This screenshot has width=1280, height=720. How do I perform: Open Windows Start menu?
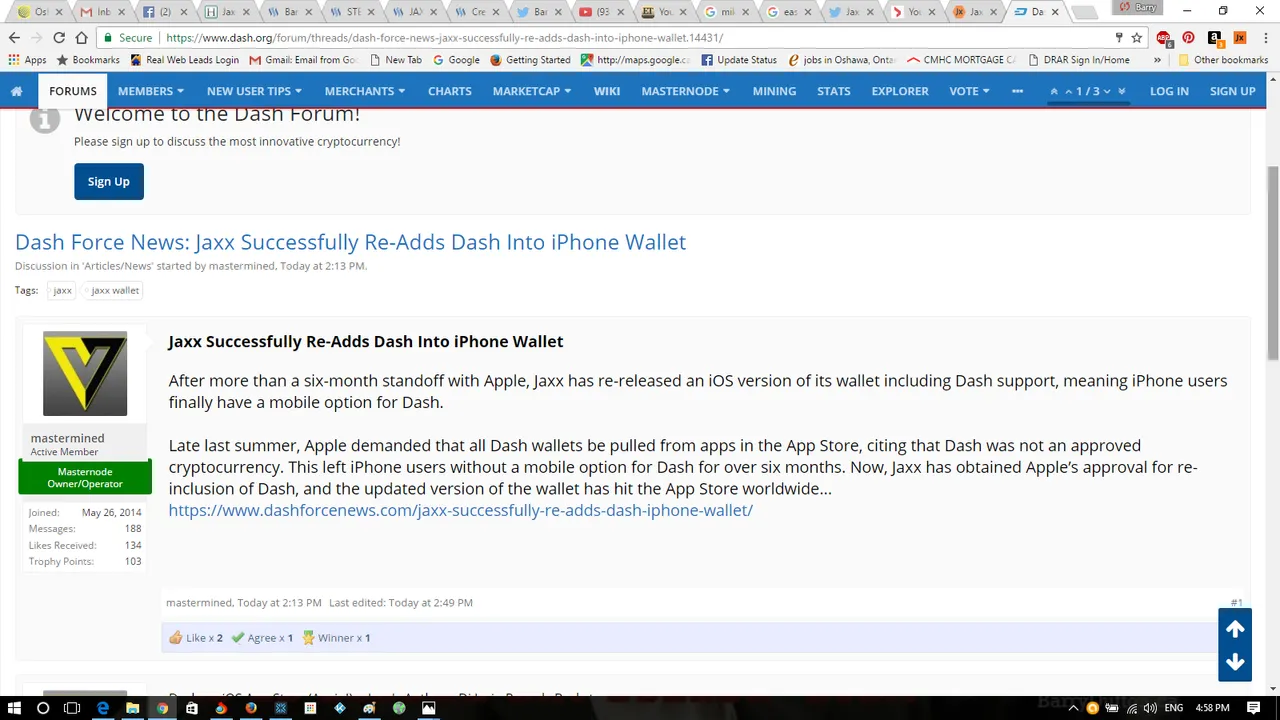coord(14,708)
